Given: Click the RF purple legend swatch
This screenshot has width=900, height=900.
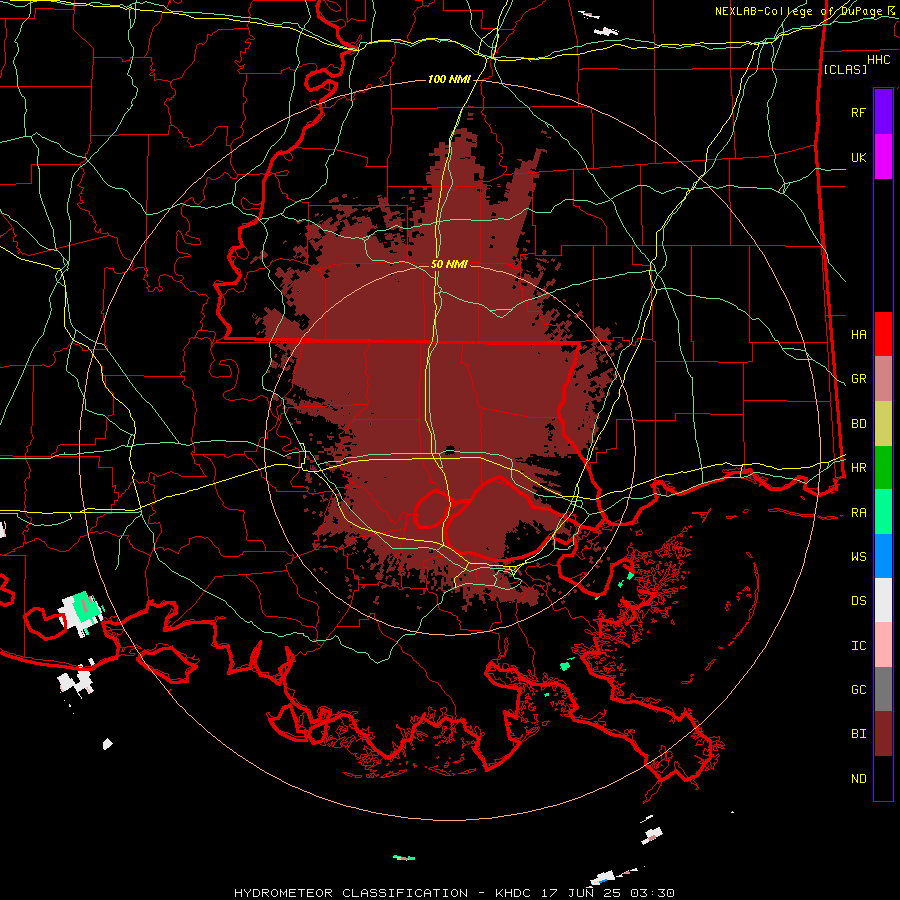Looking at the screenshot, I should point(883,112).
